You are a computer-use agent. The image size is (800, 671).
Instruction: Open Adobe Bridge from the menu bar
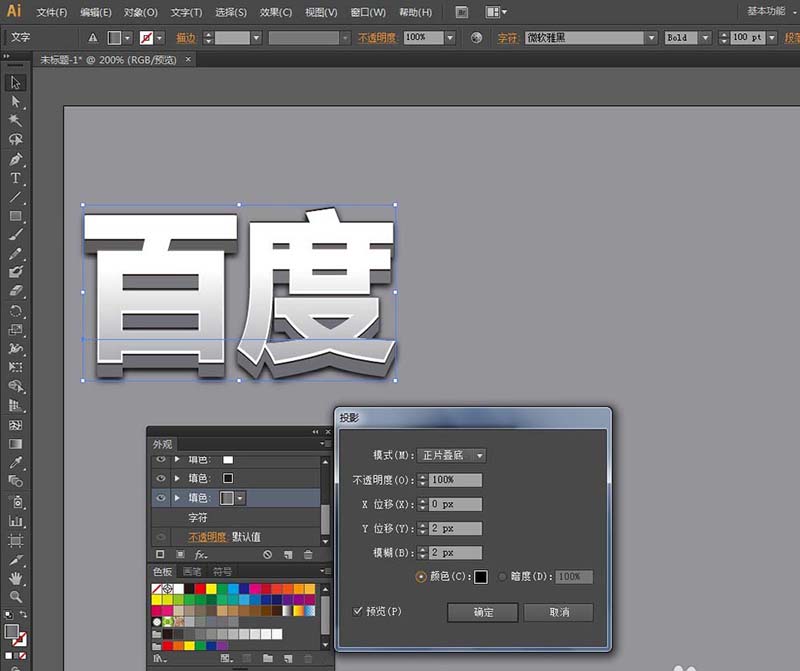coord(461,12)
